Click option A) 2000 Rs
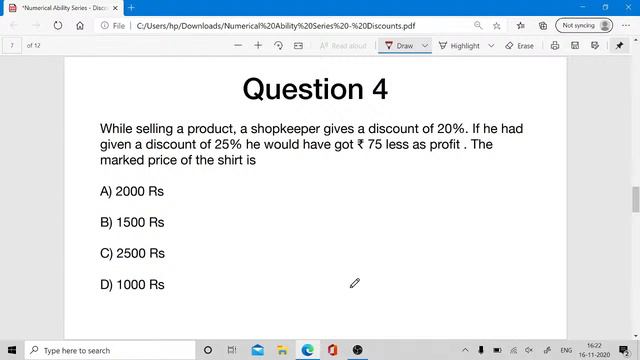640x360 pixels. tap(132, 191)
